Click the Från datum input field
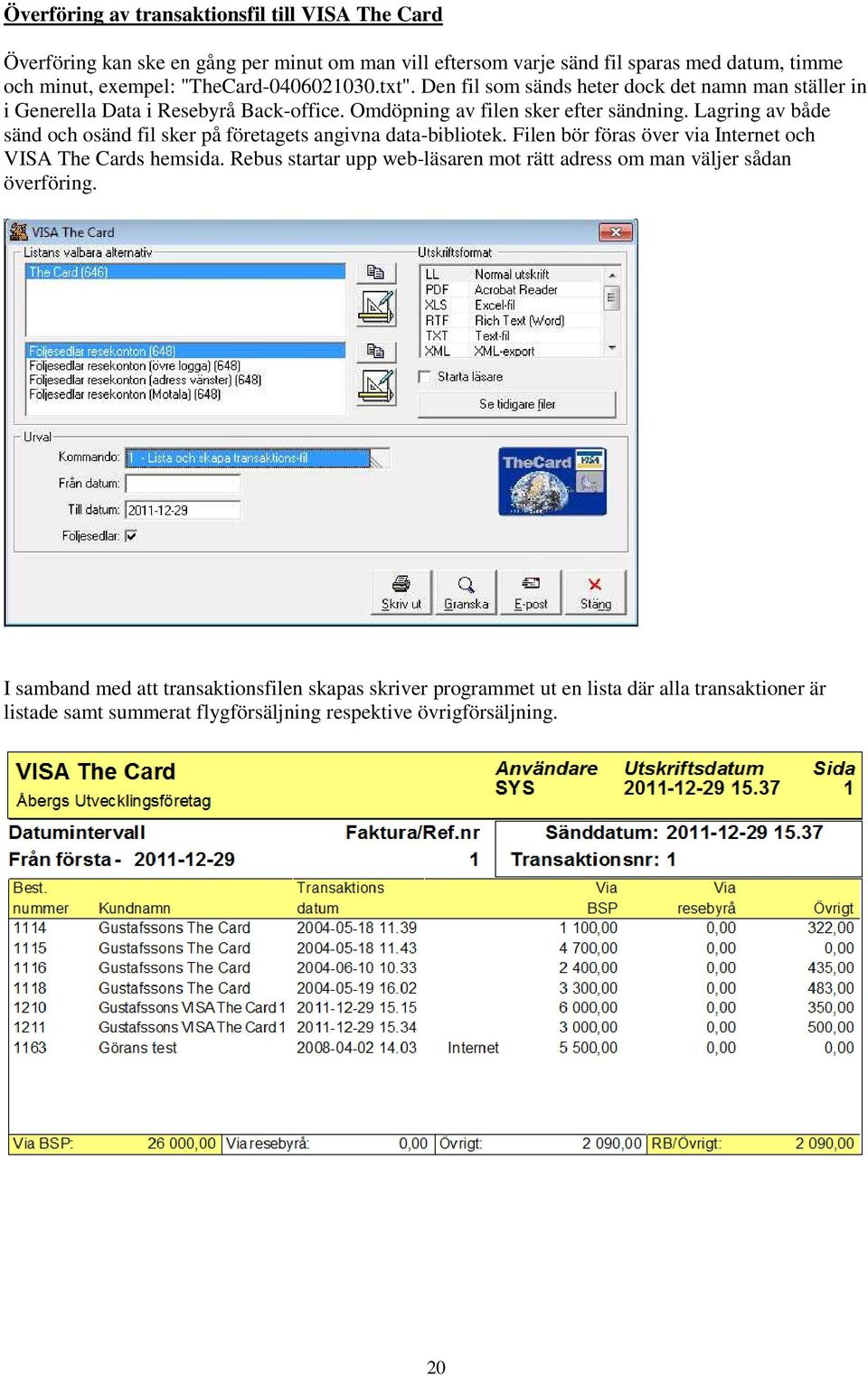Viewport: 868px width, 1376px height. [183, 484]
